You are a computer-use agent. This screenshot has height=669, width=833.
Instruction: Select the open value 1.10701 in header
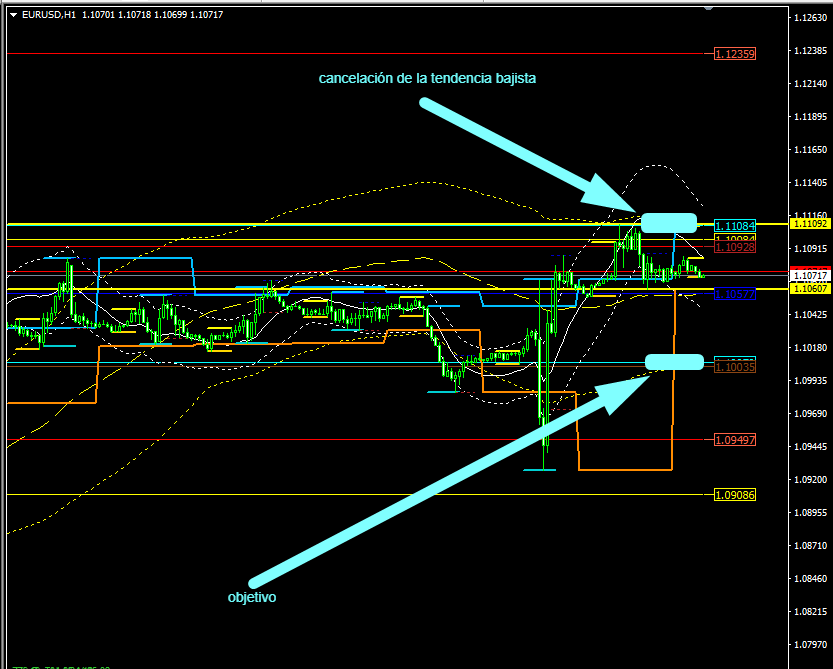98,15
